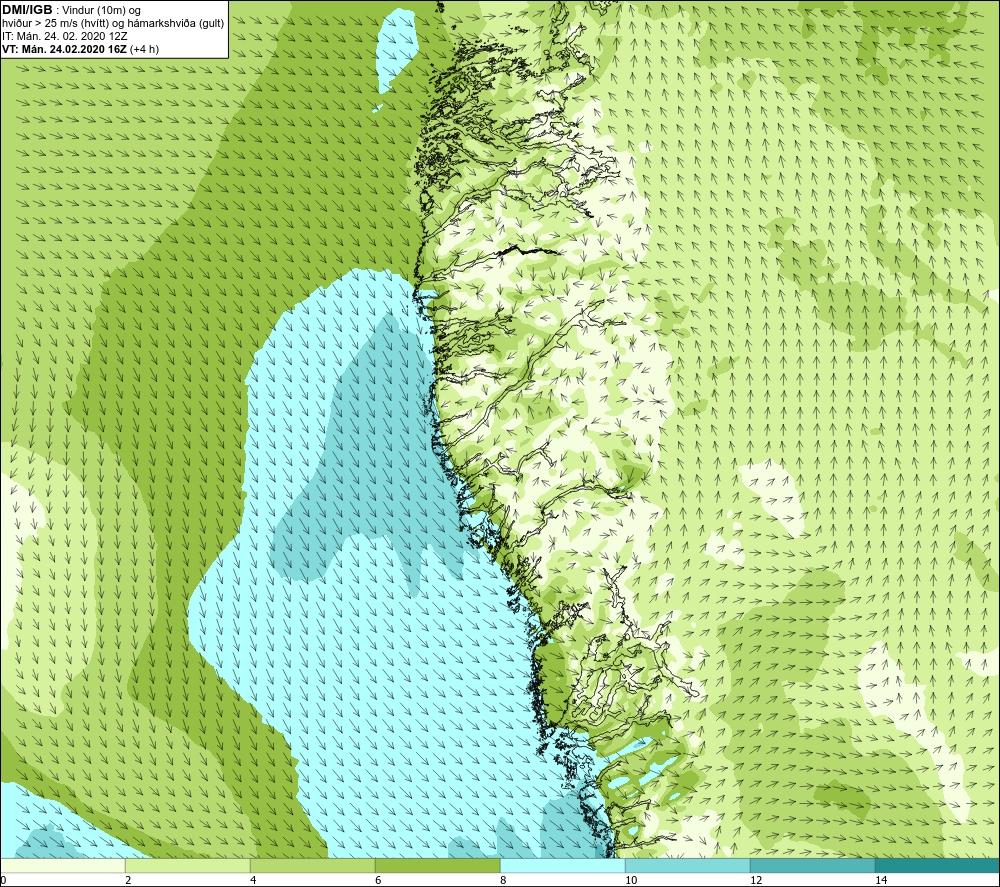Screen dimensions: 1000x887
Task: Click the legend label '0'
Action: tap(3, 880)
